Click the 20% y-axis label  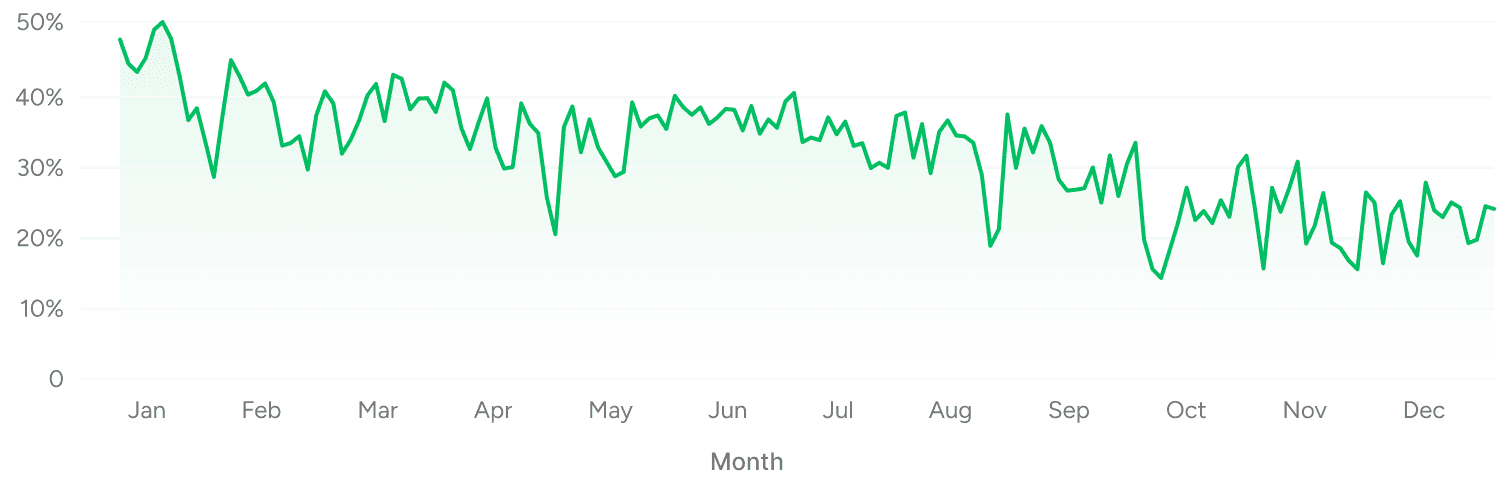coord(41,239)
